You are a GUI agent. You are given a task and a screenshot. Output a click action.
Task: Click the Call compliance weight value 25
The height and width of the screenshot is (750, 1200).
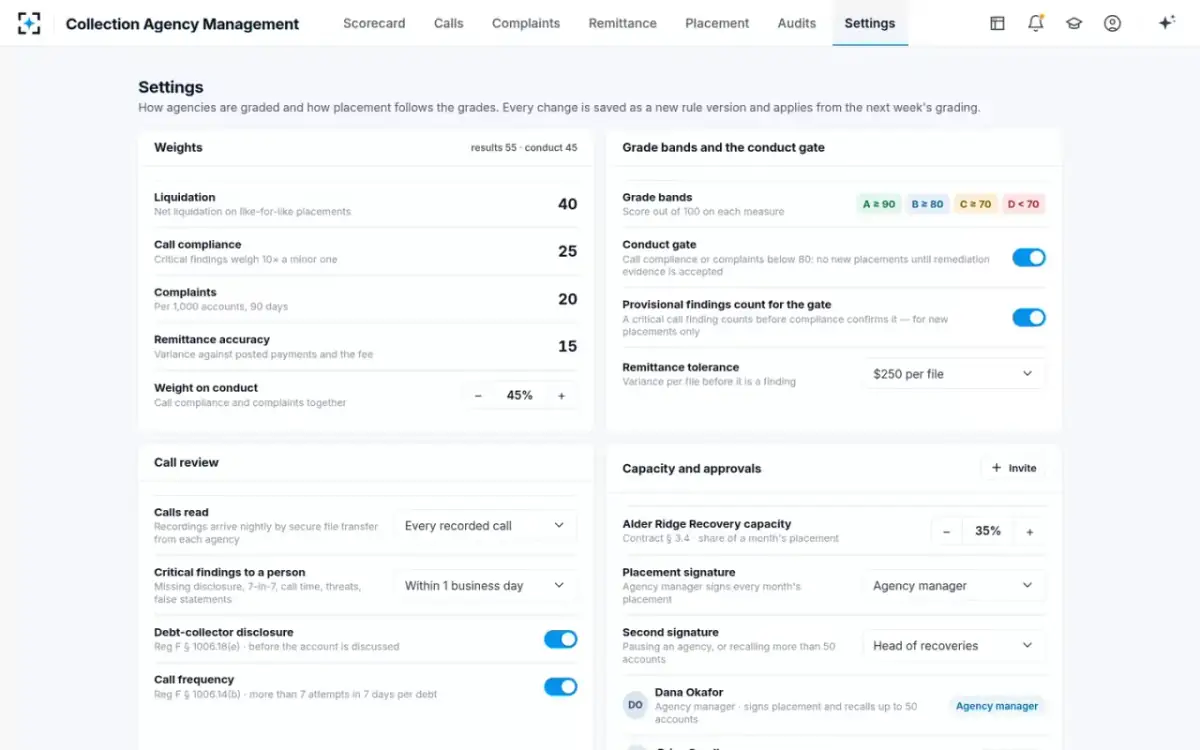pos(567,251)
